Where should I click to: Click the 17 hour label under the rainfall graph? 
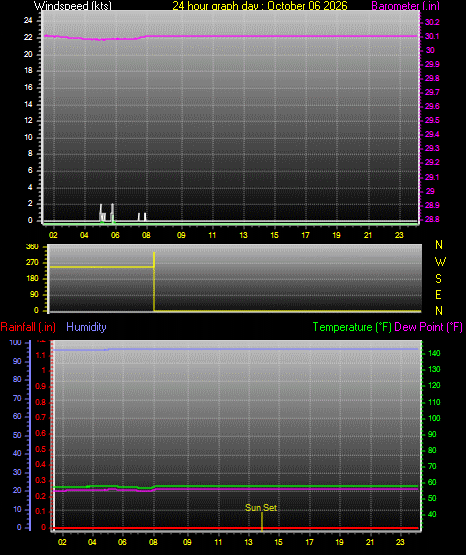(x=309, y=542)
